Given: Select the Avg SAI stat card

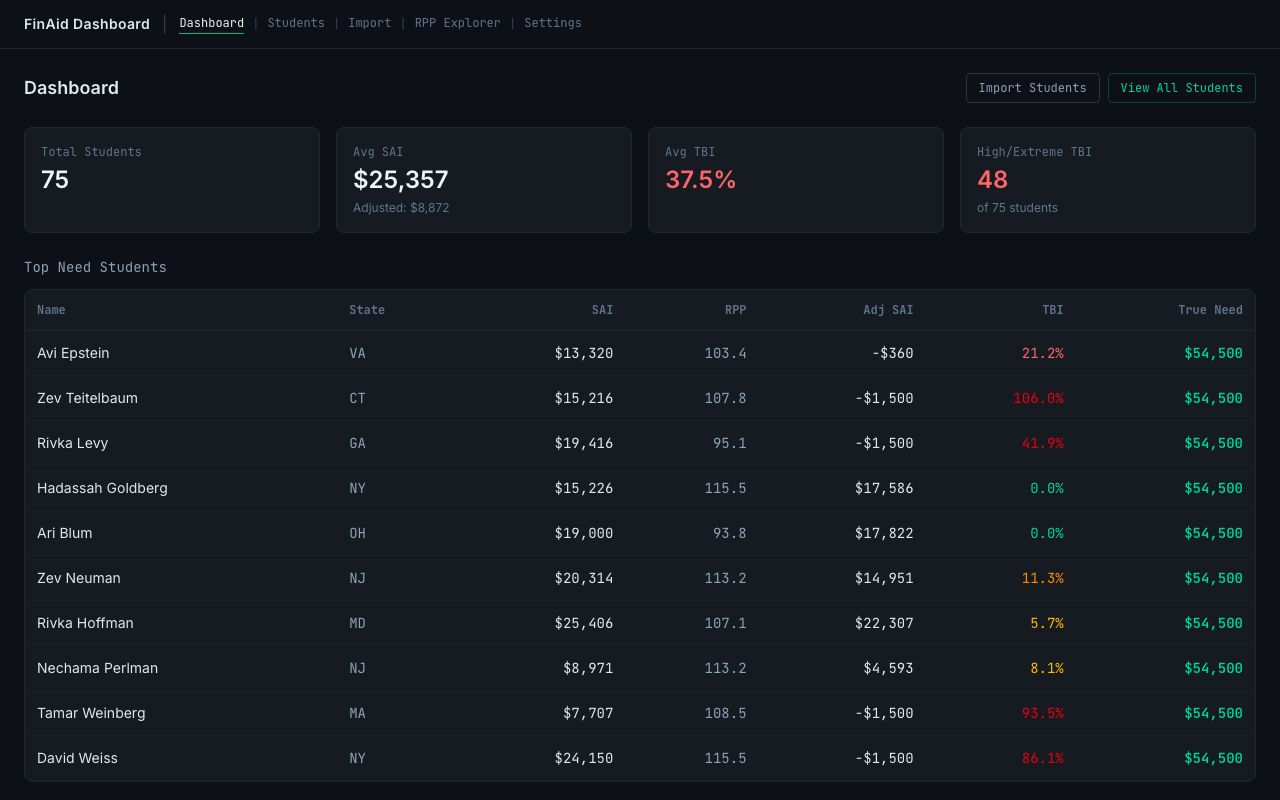Looking at the screenshot, I should click(x=483, y=180).
